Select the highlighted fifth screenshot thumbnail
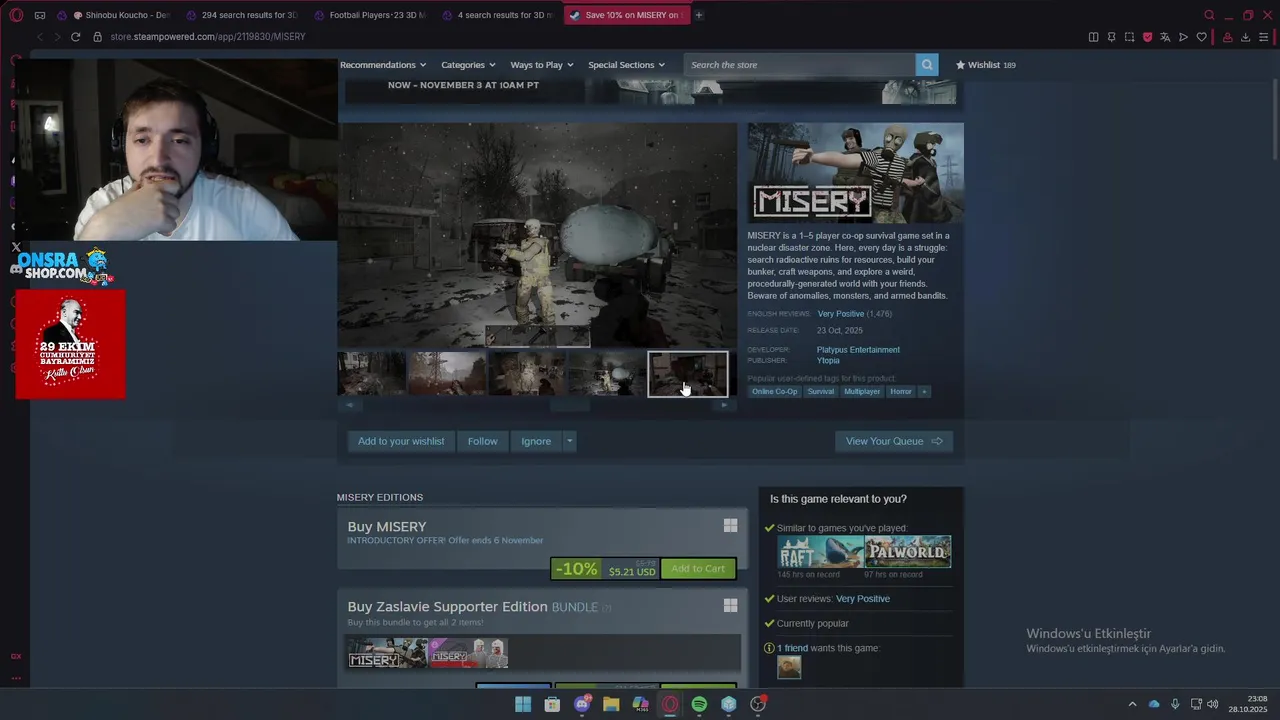Screen dimensions: 1280x720 pos(688,374)
